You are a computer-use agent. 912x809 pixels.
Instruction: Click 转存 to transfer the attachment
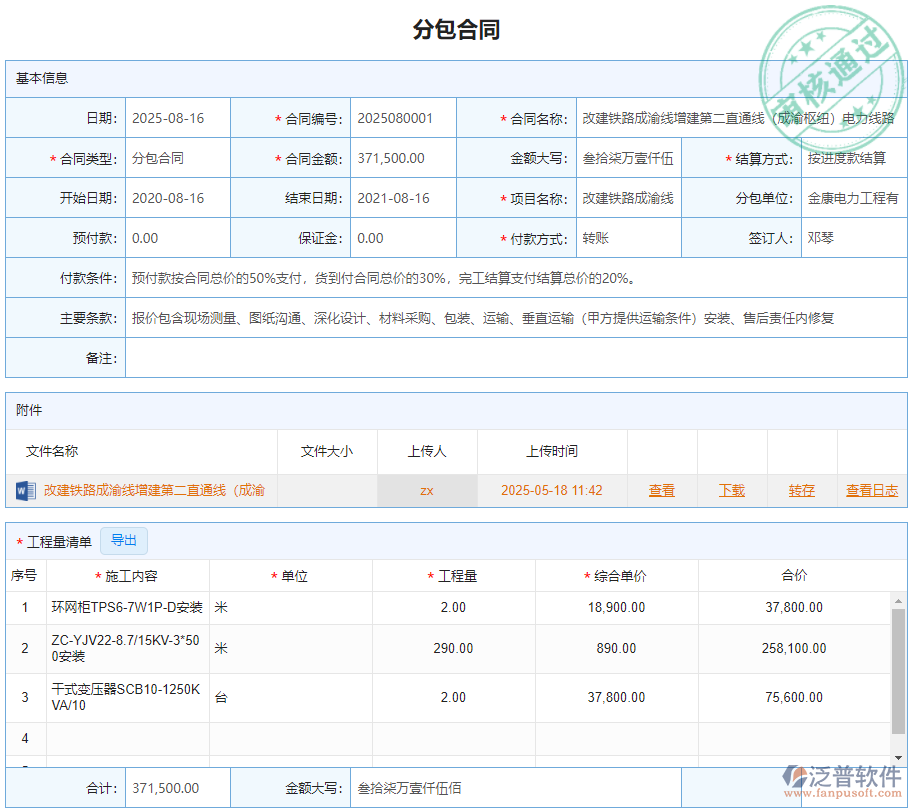tap(801, 490)
